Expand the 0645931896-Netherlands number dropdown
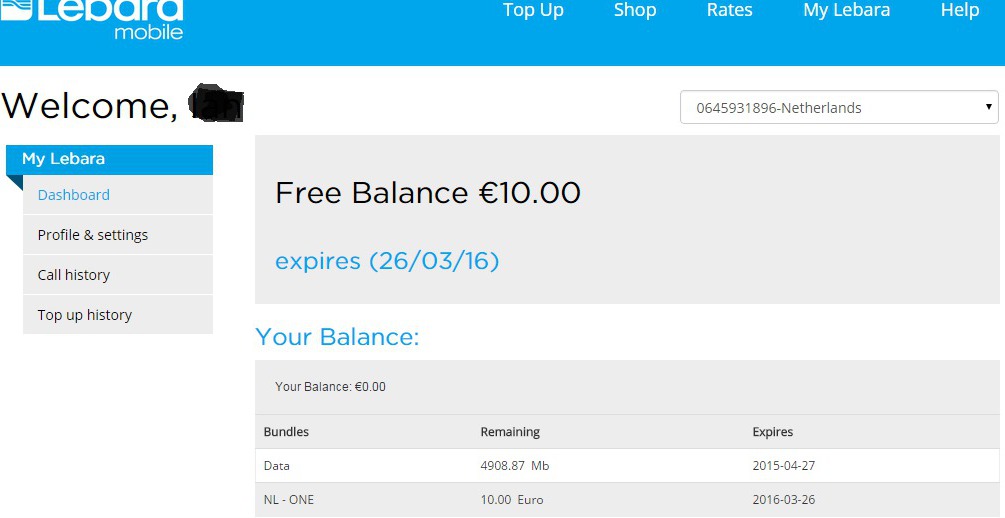 pos(838,108)
